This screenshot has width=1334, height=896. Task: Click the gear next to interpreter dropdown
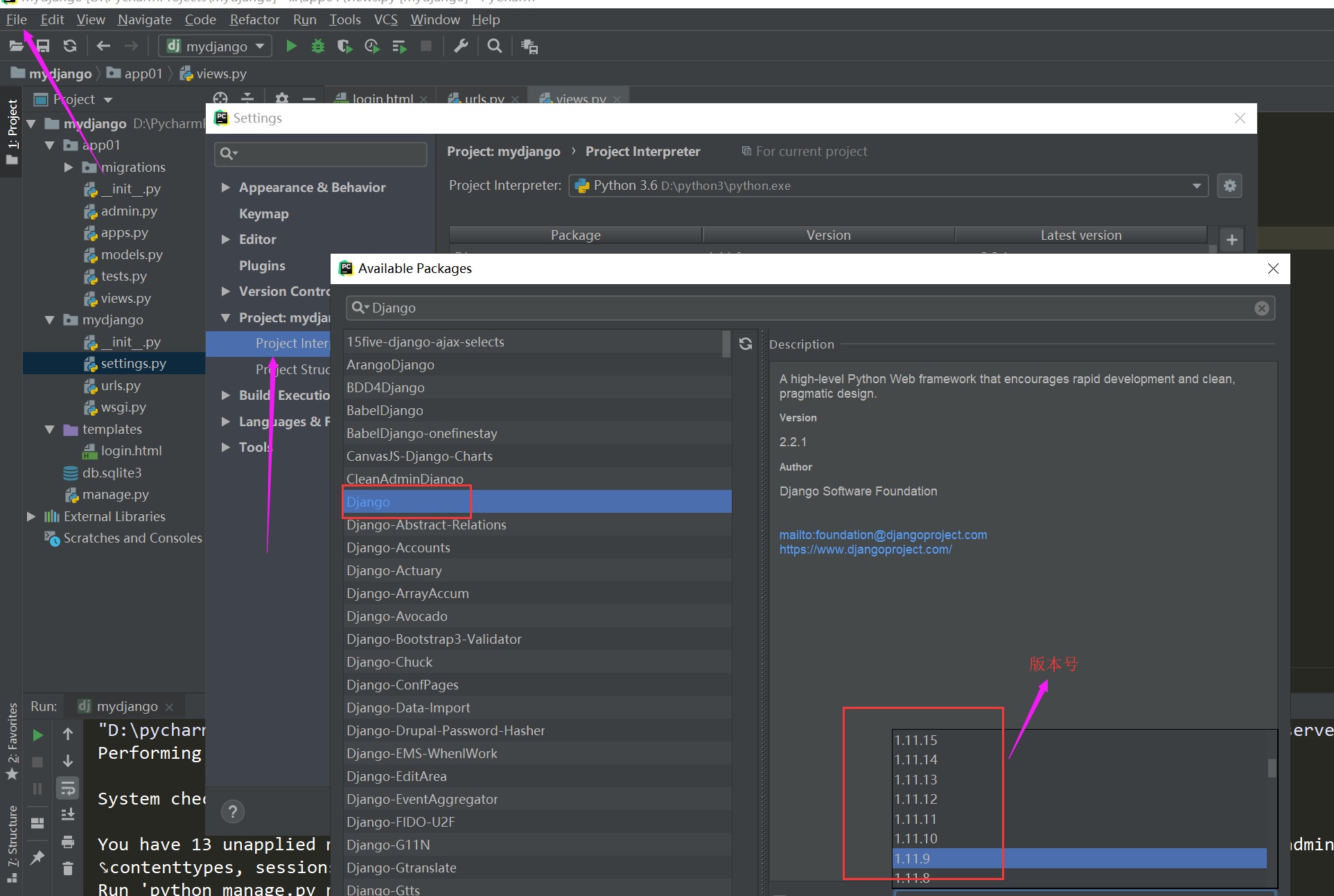coord(1230,186)
